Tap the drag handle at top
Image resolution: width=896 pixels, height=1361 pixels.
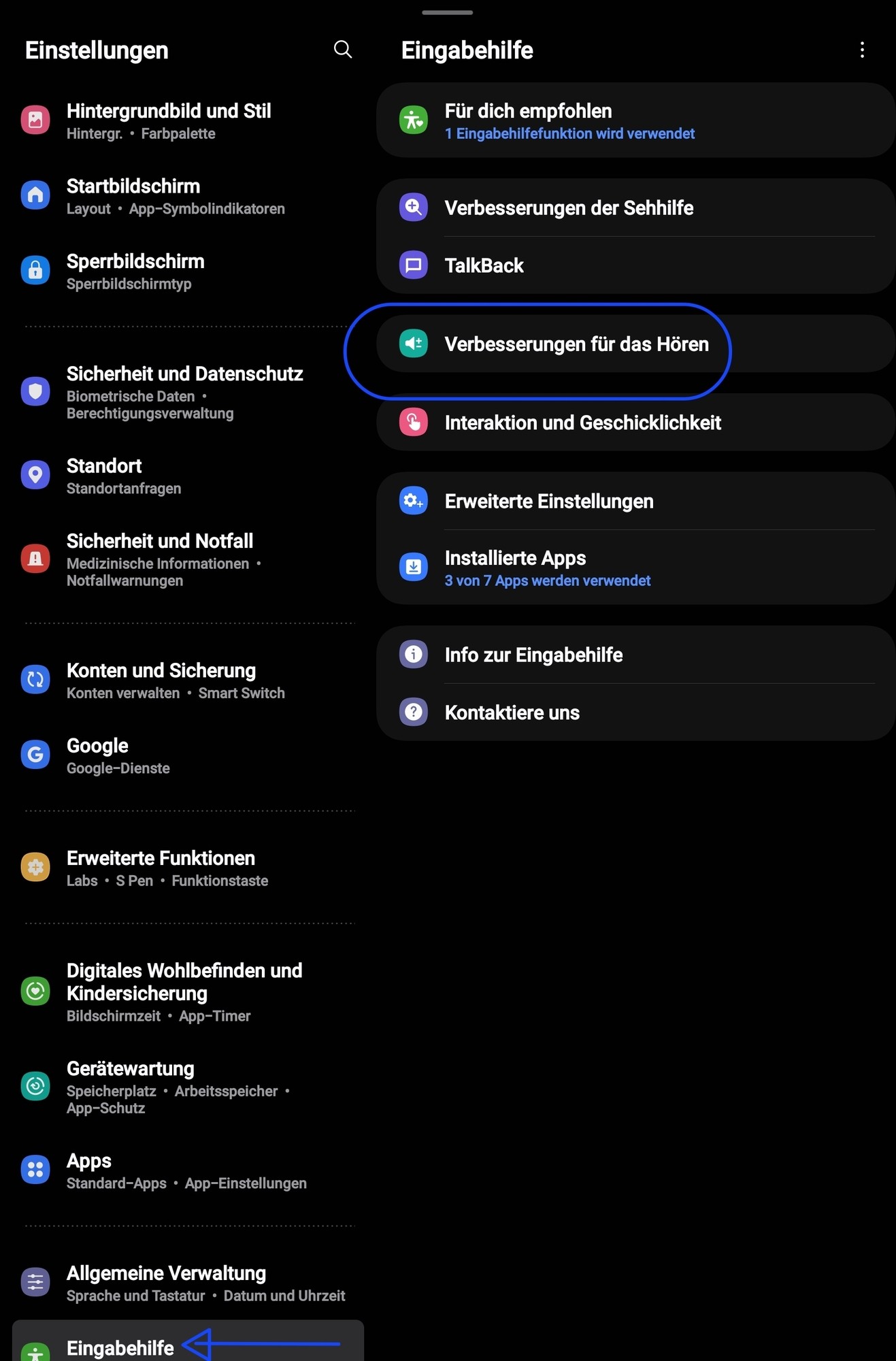tap(447, 12)
